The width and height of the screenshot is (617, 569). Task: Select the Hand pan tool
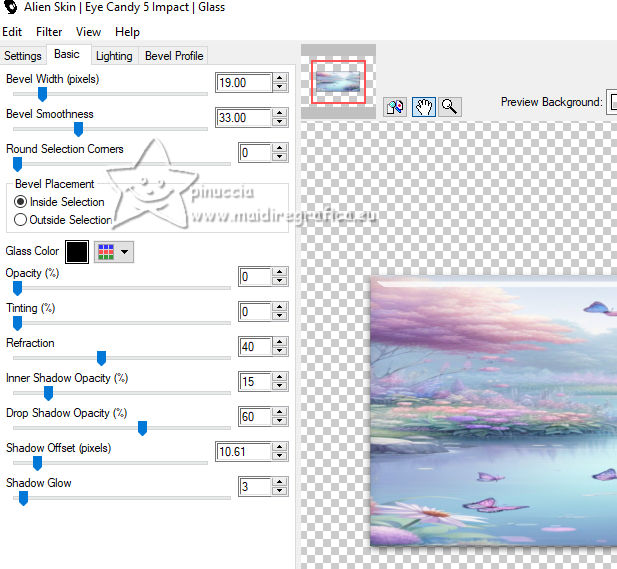coord(423,107)
